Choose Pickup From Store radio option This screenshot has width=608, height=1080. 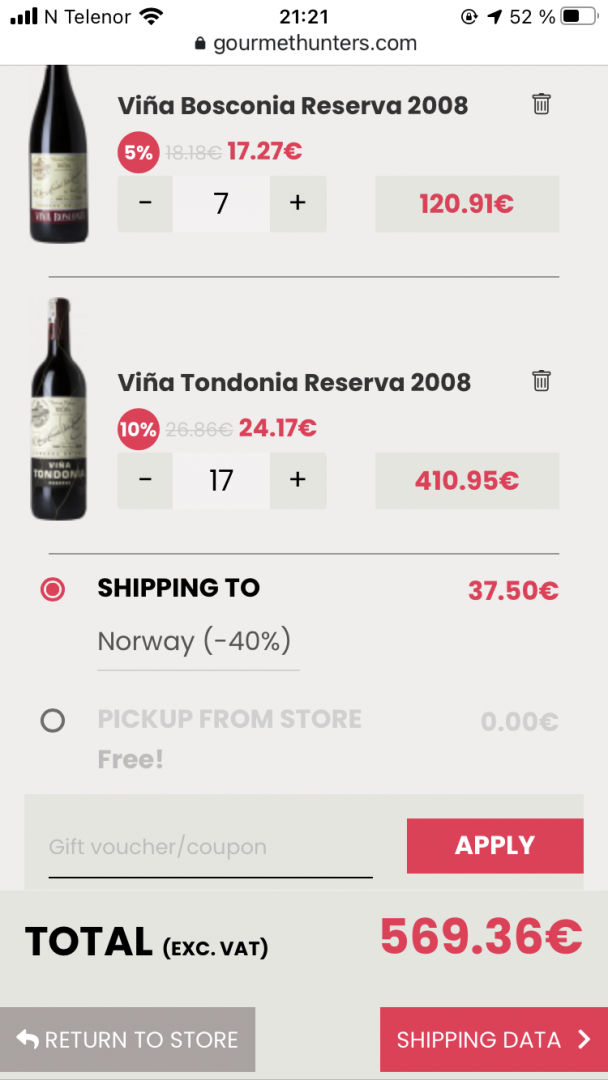52,720
